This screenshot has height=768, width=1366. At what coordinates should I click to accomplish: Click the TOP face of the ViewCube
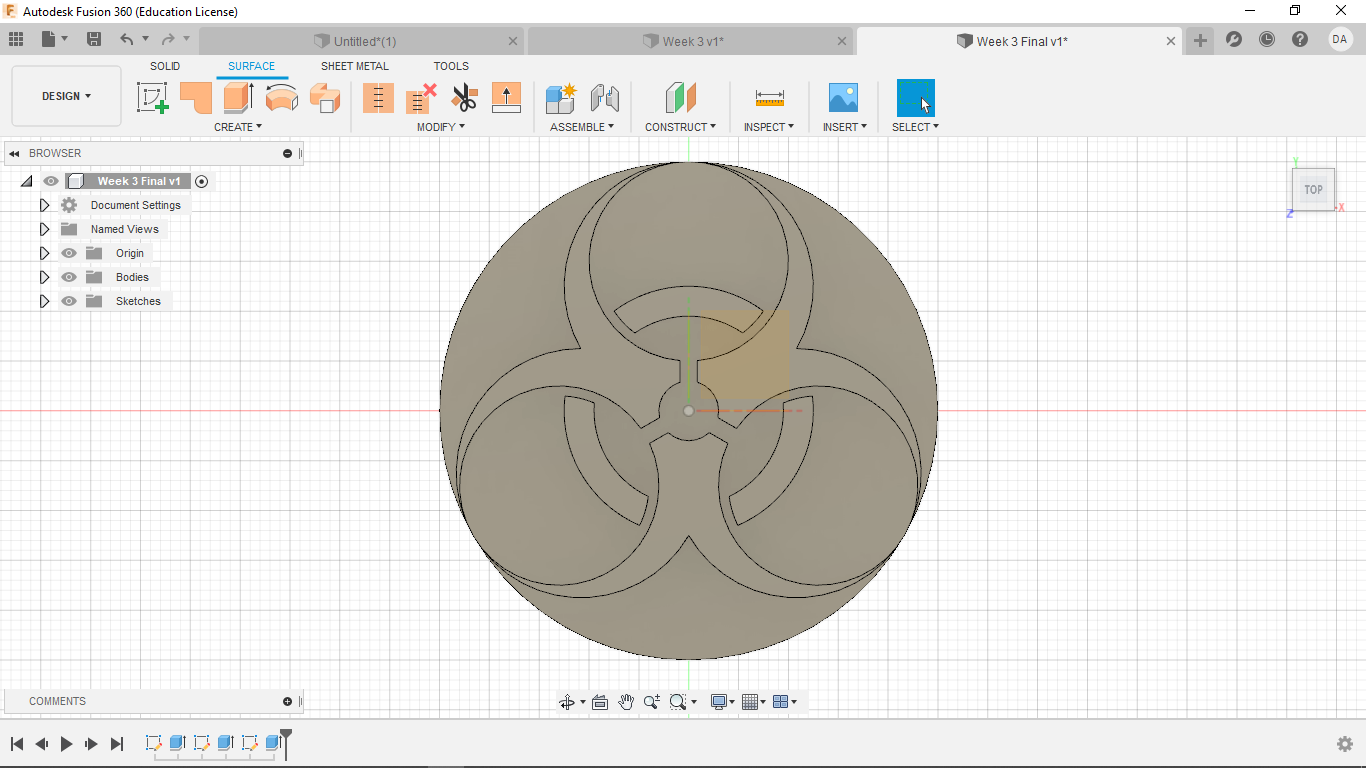click(1313, 189)
